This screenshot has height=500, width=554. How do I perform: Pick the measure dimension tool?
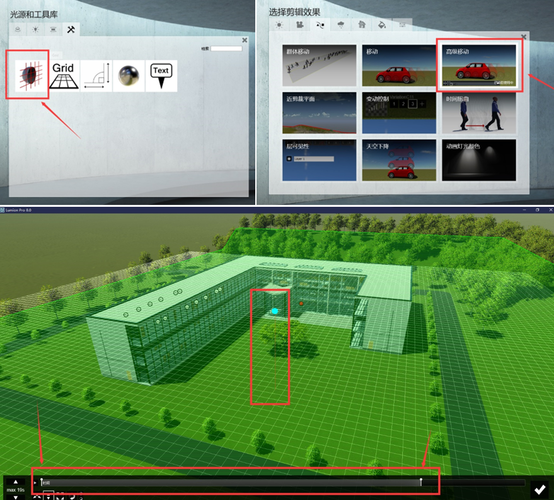coord(96,76)
